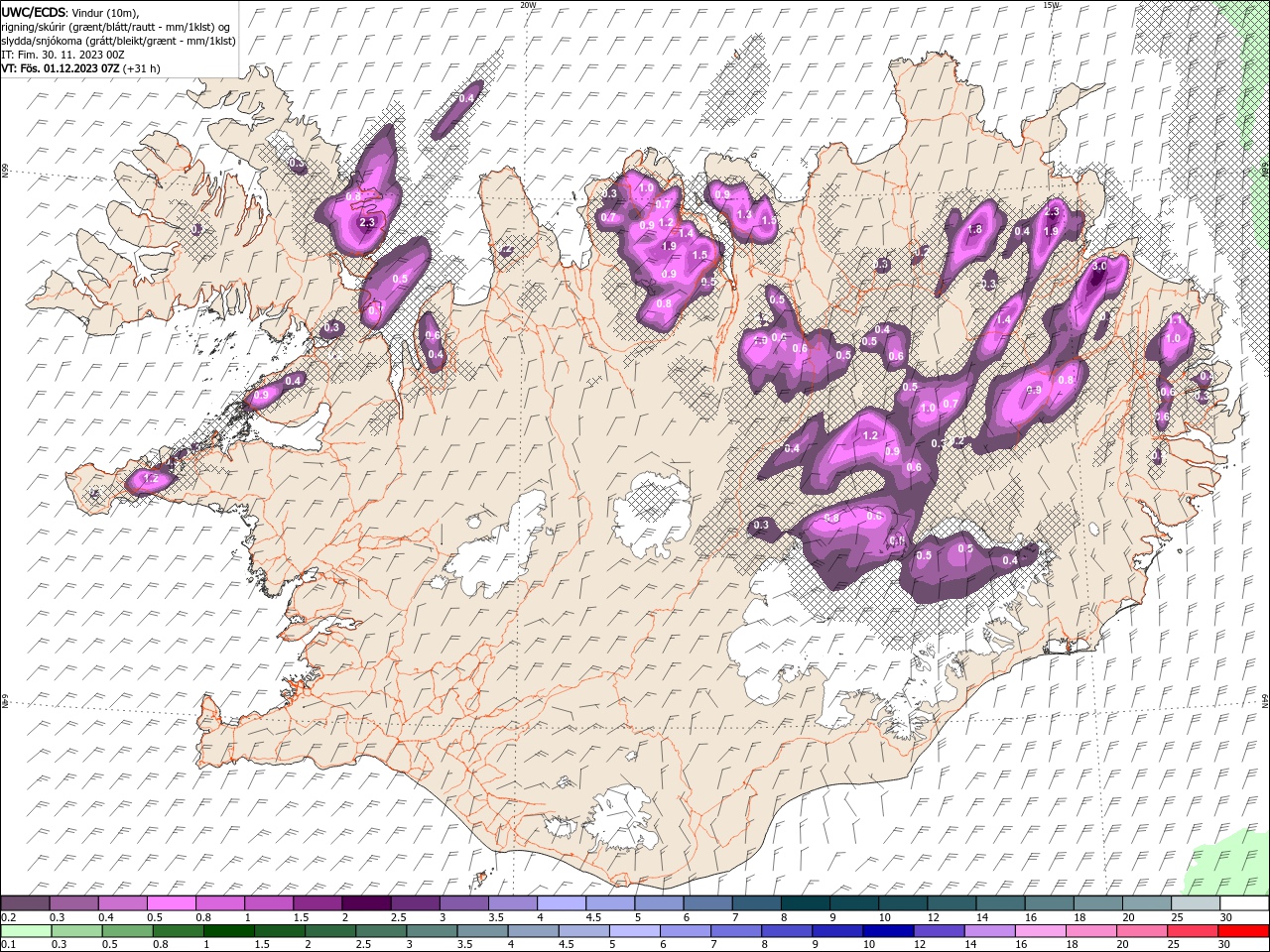Click the "15W" longitude label
This screenshot has width=1270, height=952.
pos(1051,5)
